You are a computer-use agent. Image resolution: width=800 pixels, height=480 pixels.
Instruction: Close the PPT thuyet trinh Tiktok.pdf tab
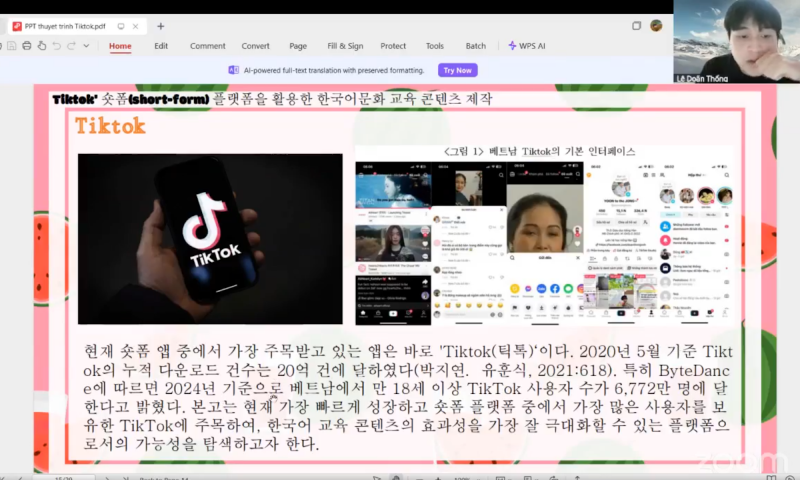[135, 26]
